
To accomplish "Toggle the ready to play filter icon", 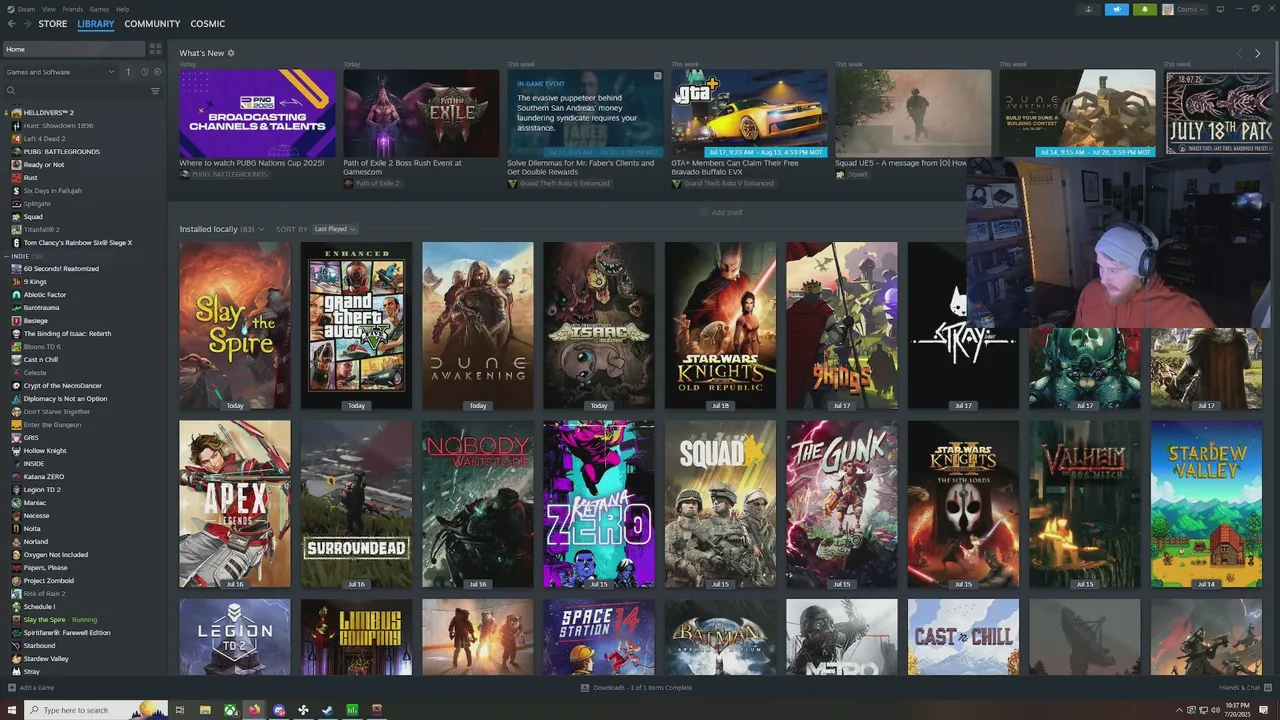I will point(157,72).
